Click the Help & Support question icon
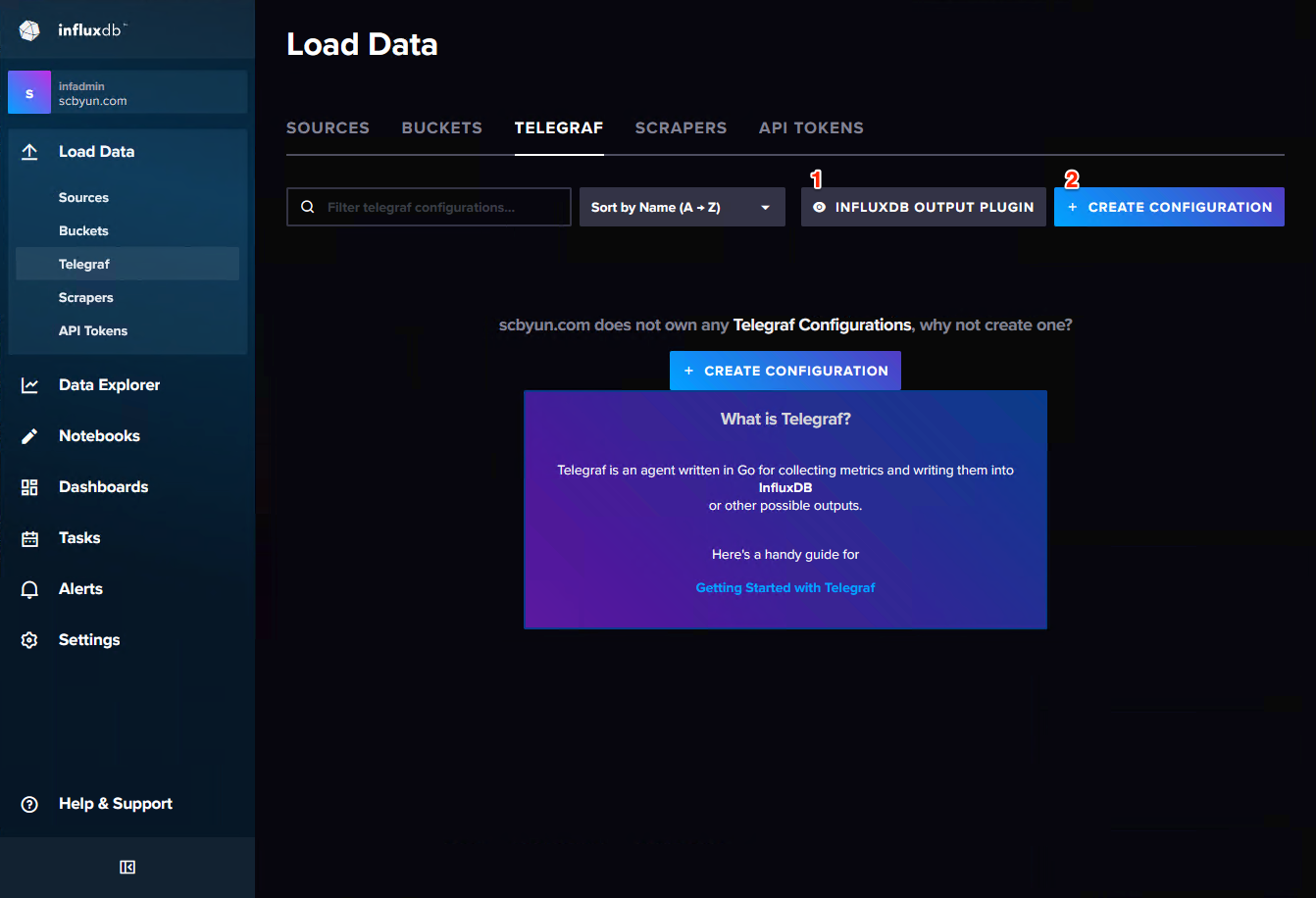The width and height of the screenshot is (1316, 898). click(29, 804)
